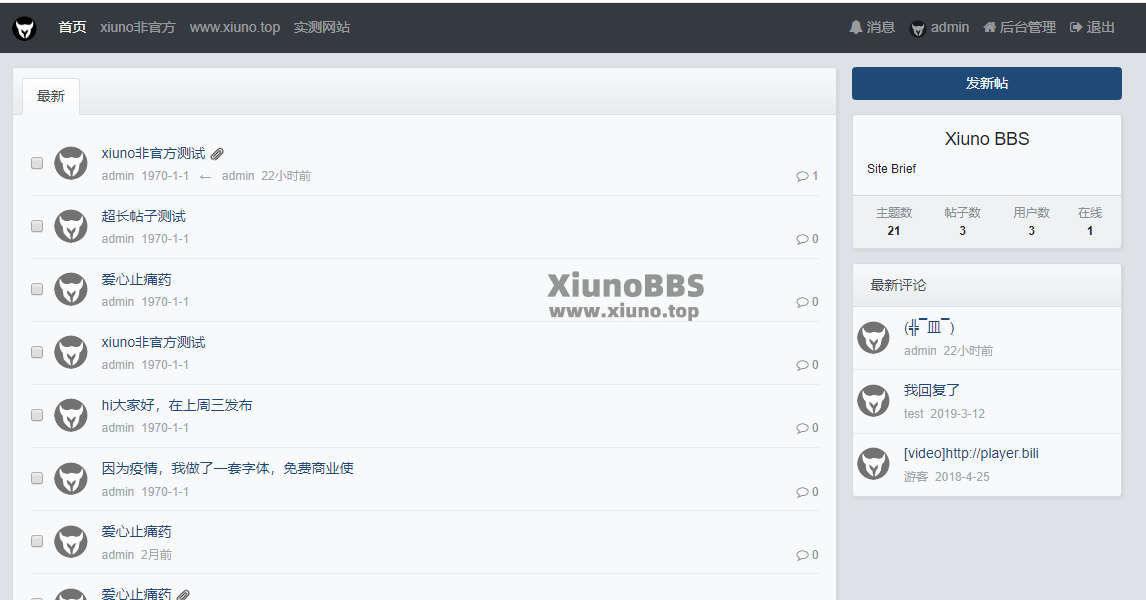The image size is (1146, 600).
Task: Tick checkbox for hi大家好 thread
Action: (37, 415)
